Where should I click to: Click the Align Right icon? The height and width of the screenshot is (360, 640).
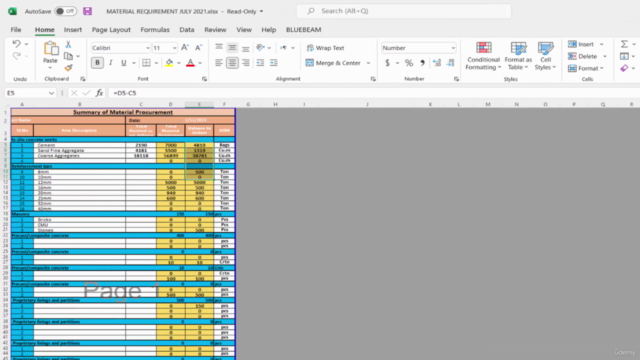pos(245,63)
